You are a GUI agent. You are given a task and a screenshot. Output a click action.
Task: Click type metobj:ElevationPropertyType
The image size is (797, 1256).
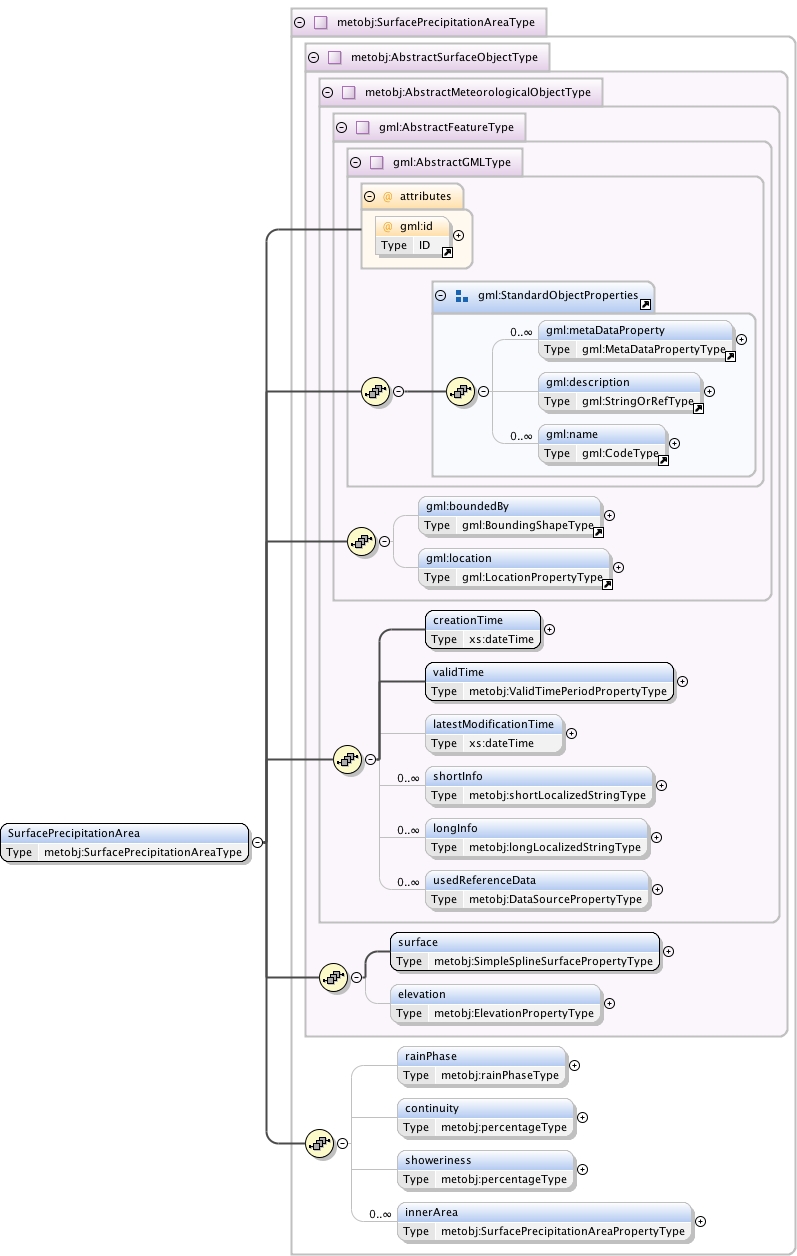coord(514,1013)
